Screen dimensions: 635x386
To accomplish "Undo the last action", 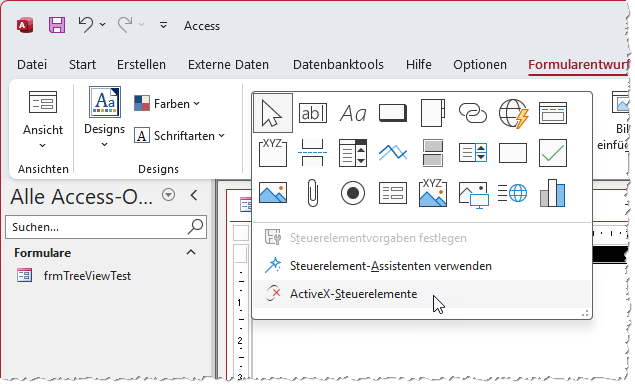I will (x=86, y=25).
